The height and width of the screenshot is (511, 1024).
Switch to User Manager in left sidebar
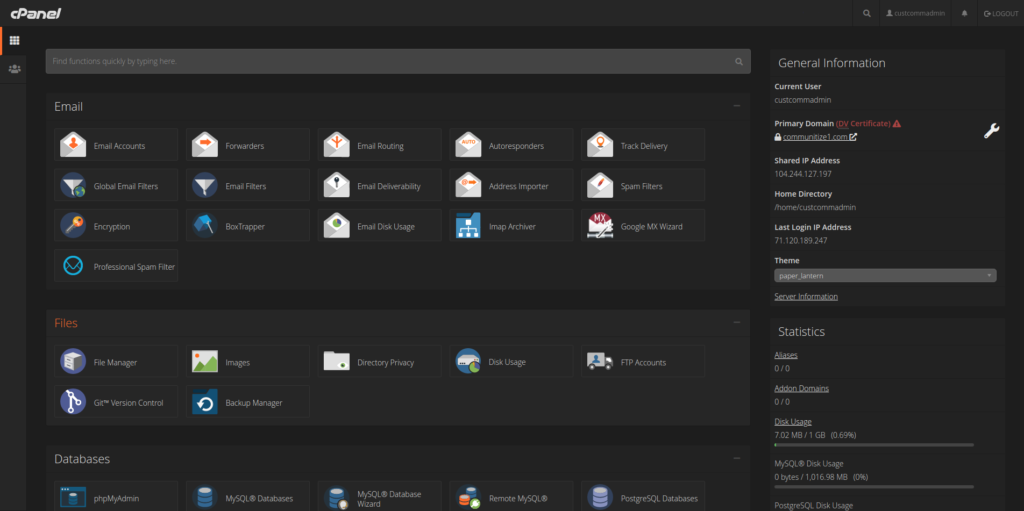click(x=14, y=69)
